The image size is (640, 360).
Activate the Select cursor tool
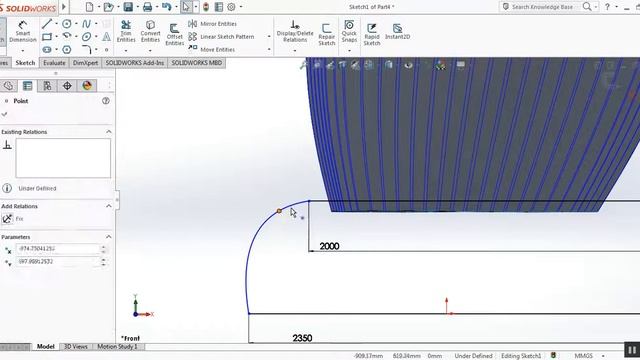(186, 7)
